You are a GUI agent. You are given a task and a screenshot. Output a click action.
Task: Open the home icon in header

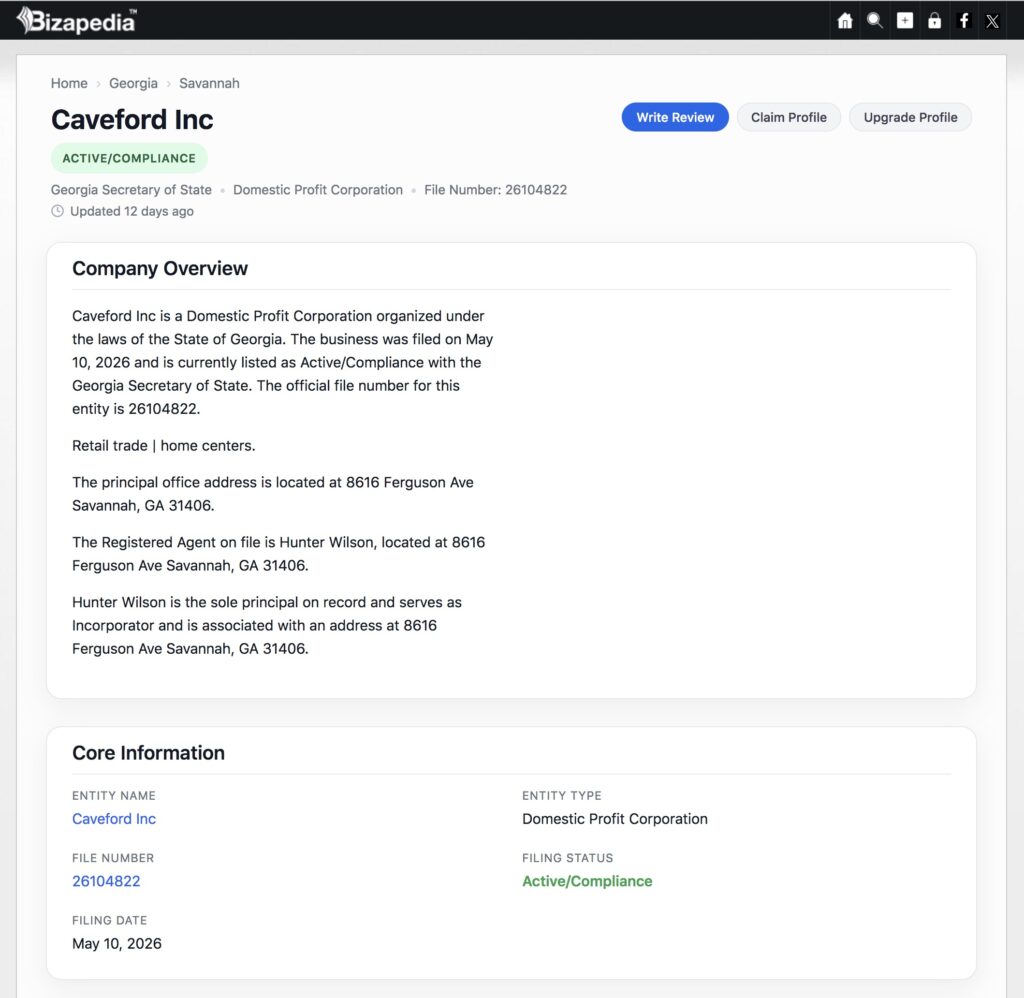pyautogui.click(x=845, y=21)
